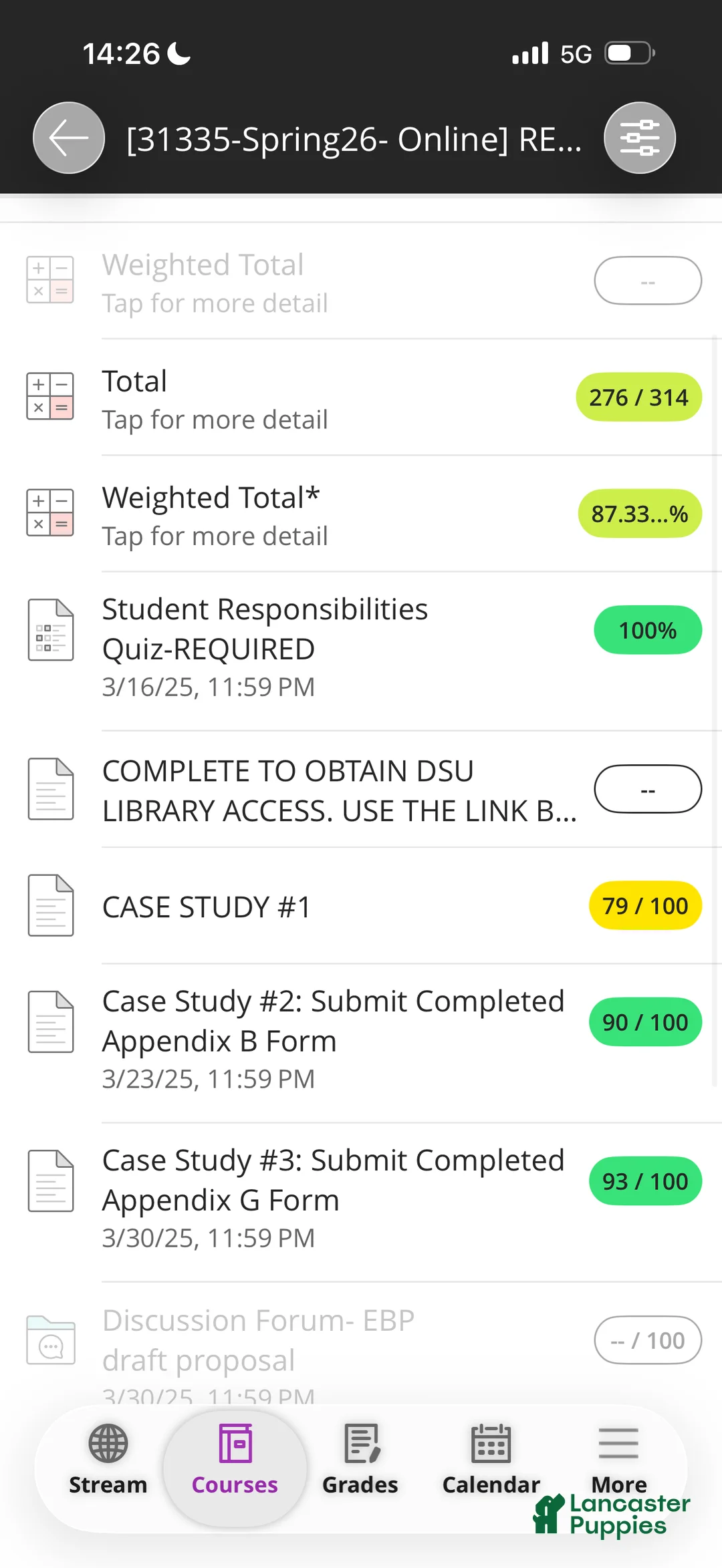Tap the back arrow button
Screen dimensions: 722x1568
[69, 138]
